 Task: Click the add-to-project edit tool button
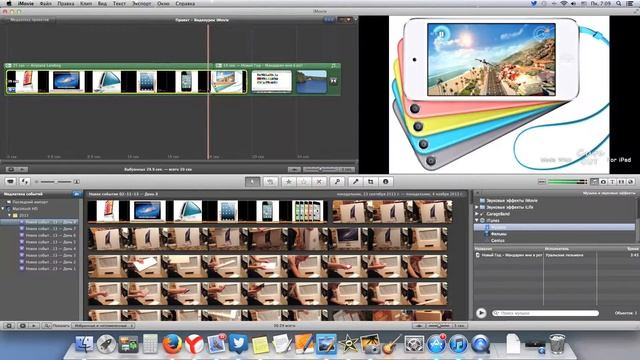[x=270, y=182]
